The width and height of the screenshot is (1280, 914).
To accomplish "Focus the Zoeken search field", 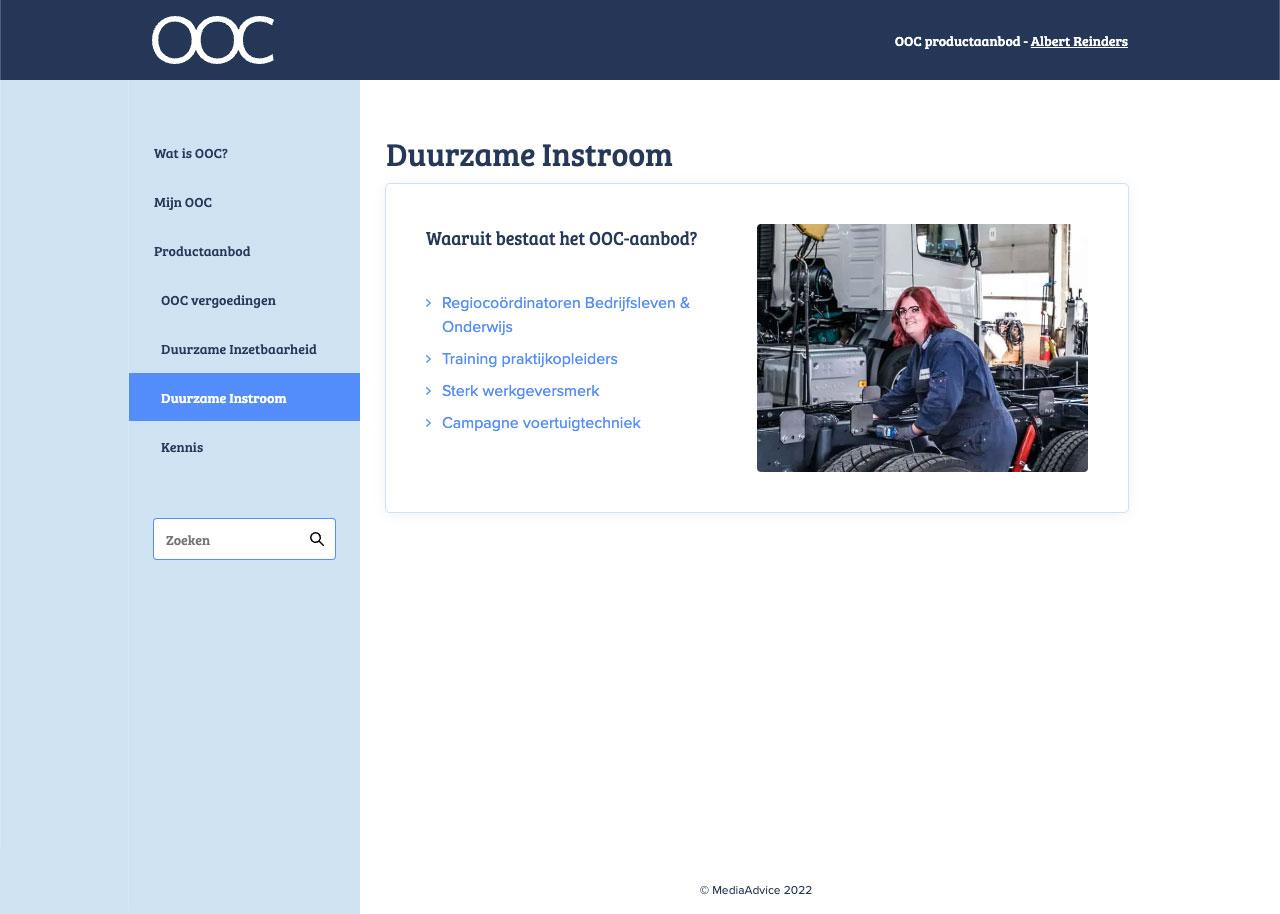I will coord(244,539).
